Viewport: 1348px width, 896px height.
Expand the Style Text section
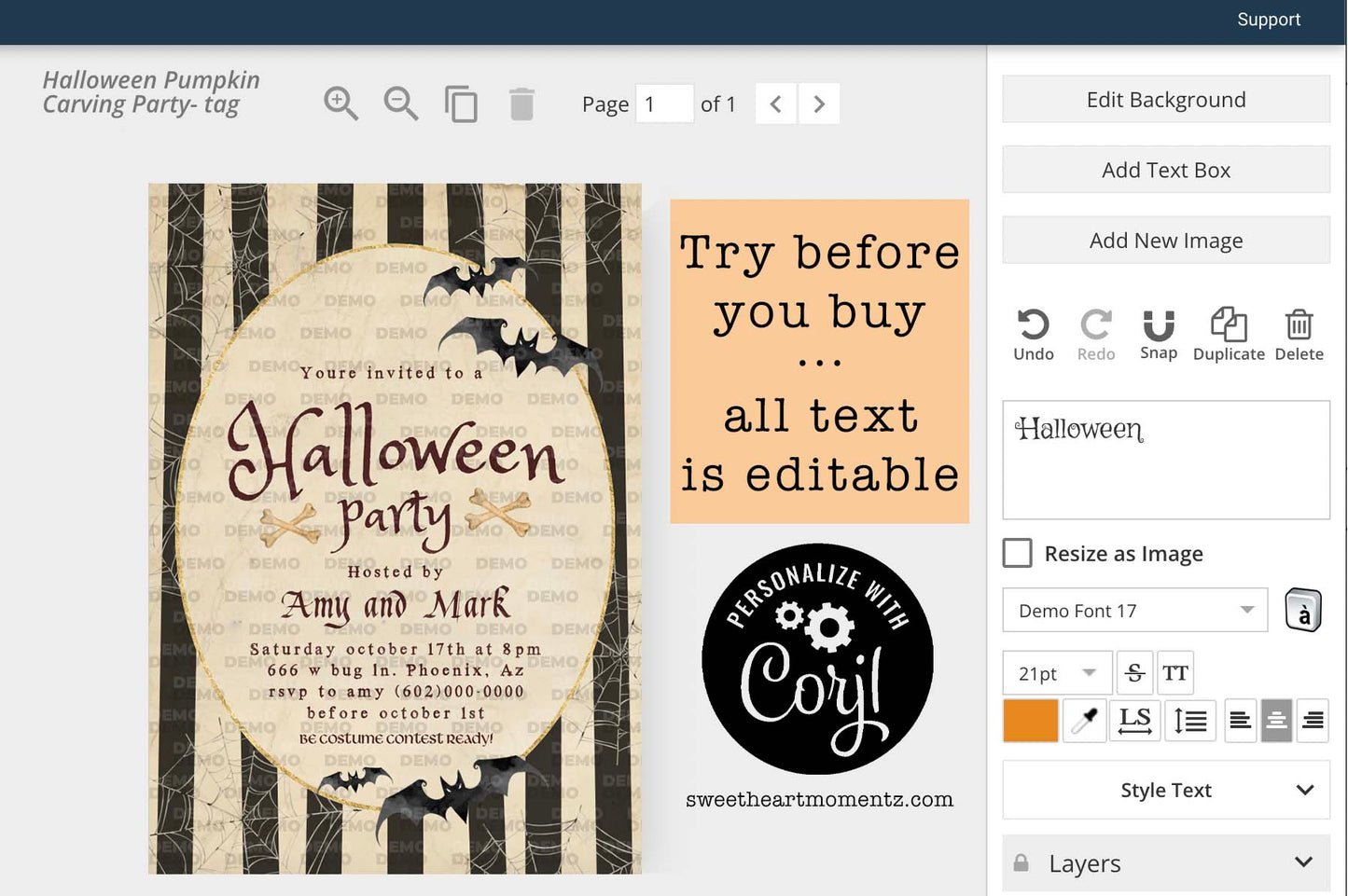click(1166, 791)
